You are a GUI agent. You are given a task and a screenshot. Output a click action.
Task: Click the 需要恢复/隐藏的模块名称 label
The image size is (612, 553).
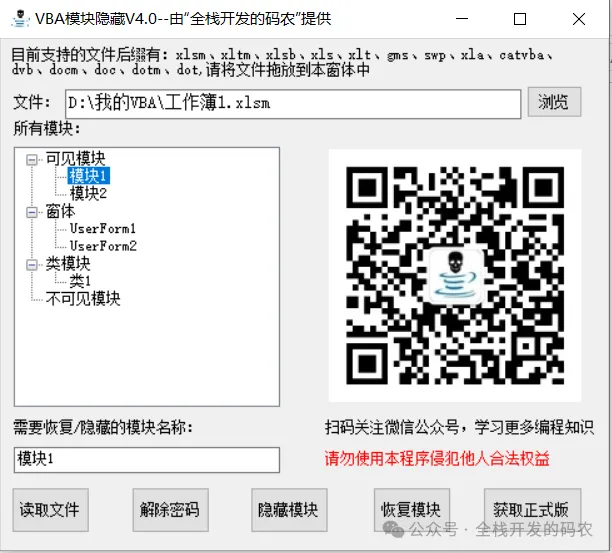coord(103,427)
